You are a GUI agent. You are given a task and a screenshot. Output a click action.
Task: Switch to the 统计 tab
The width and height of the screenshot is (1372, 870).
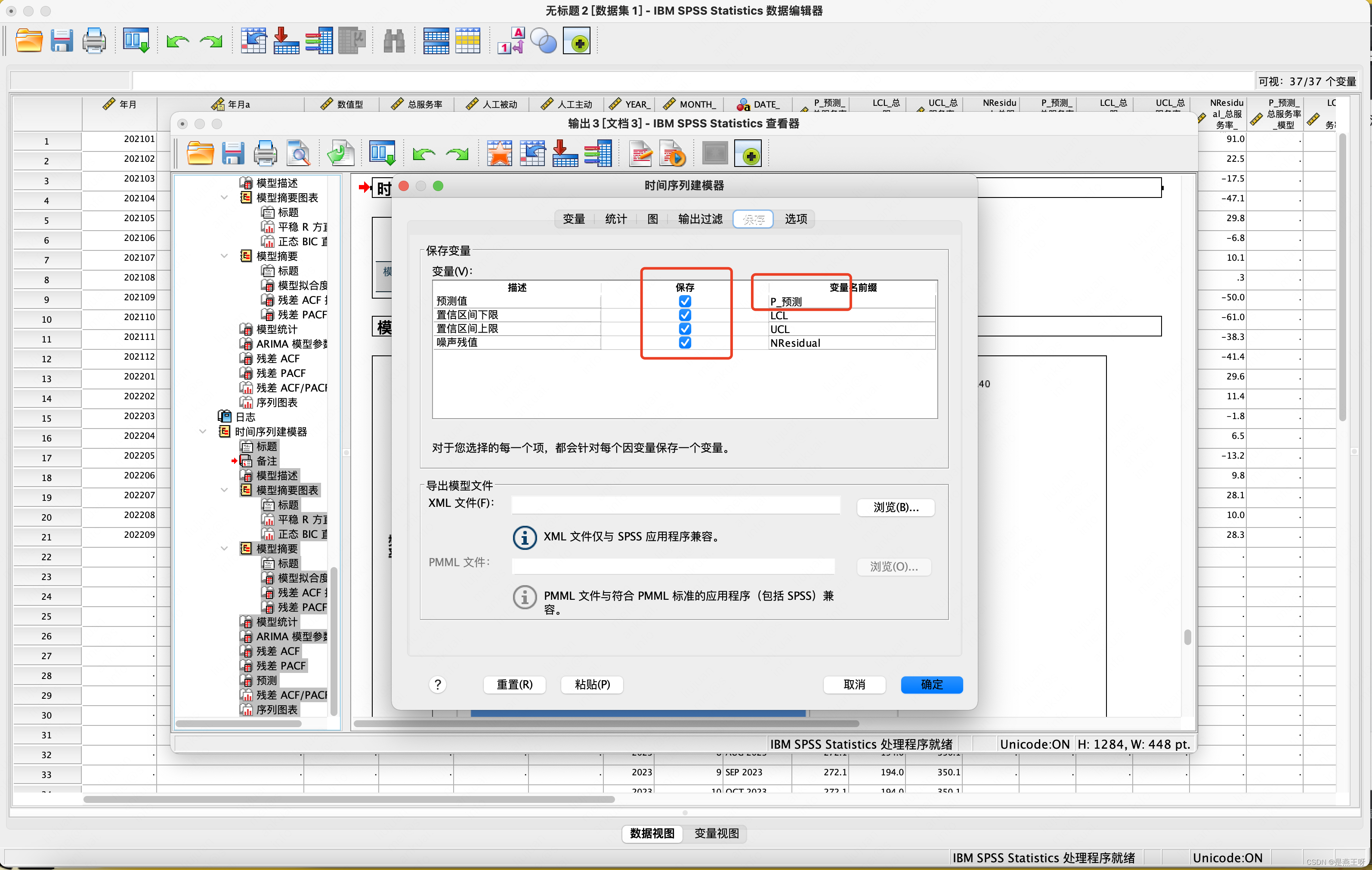point(615,219)
